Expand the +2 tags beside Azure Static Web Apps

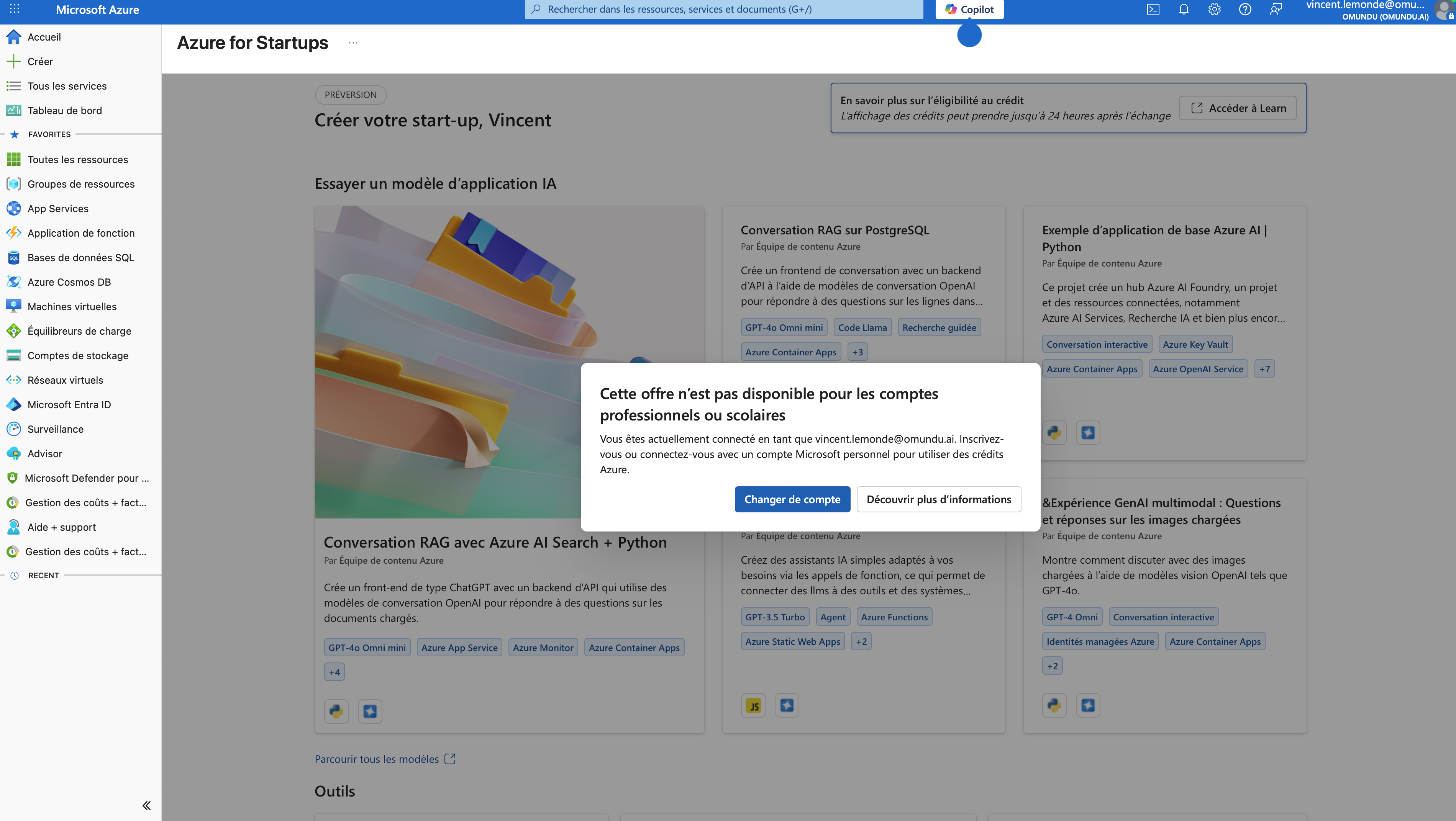pyautogui.click(x=861, y=641)
